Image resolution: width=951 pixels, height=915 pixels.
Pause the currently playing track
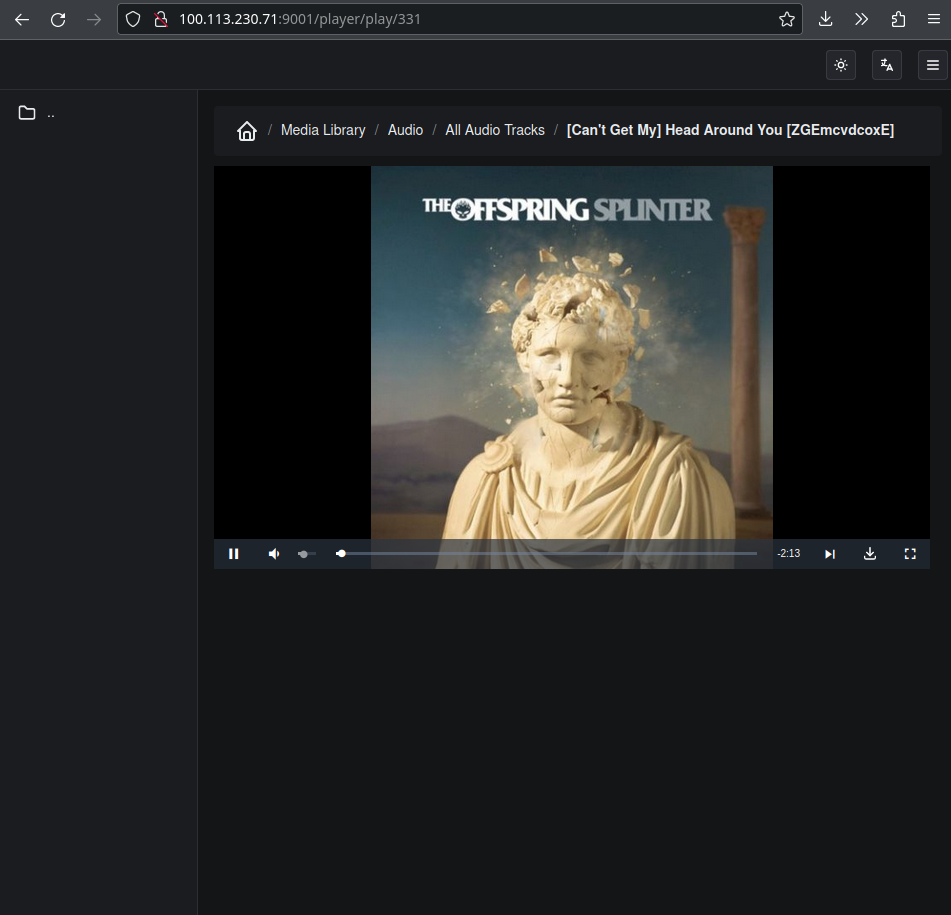point(233,553)
